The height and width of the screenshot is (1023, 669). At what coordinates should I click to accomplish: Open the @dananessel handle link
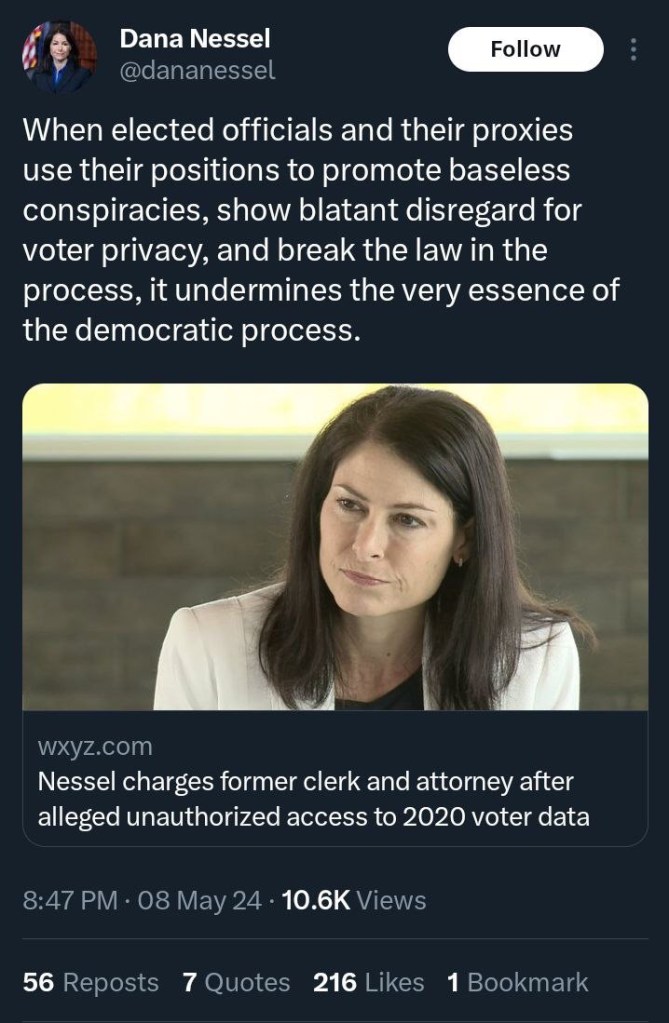pos(197,70)
